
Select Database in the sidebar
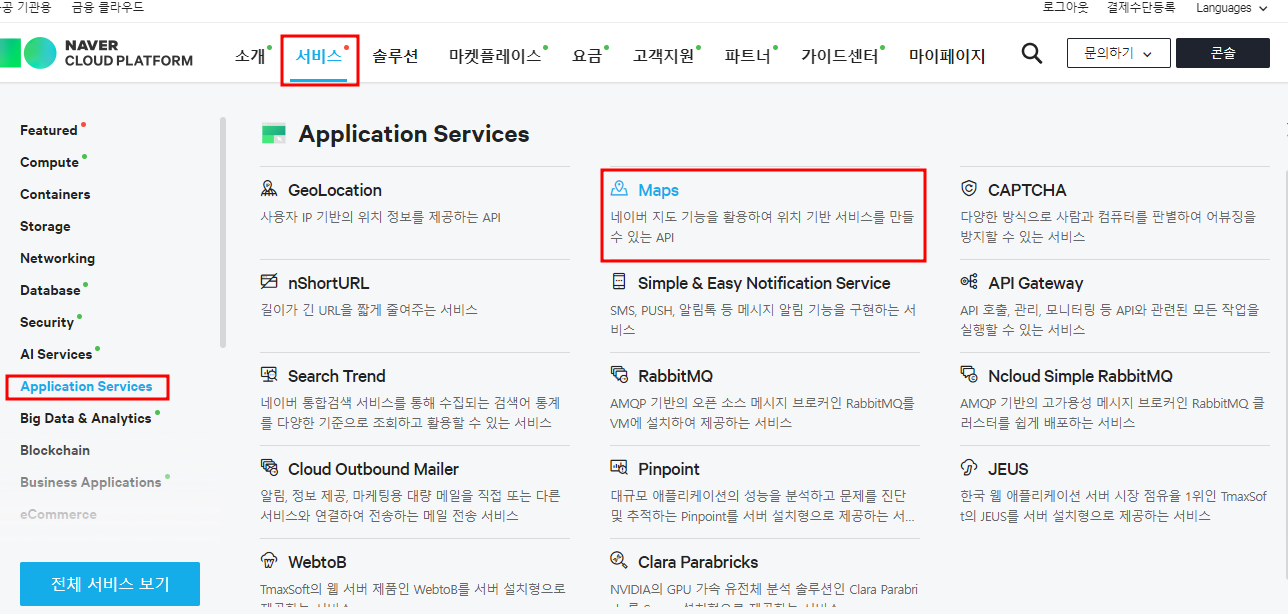(x=50, y=290)
